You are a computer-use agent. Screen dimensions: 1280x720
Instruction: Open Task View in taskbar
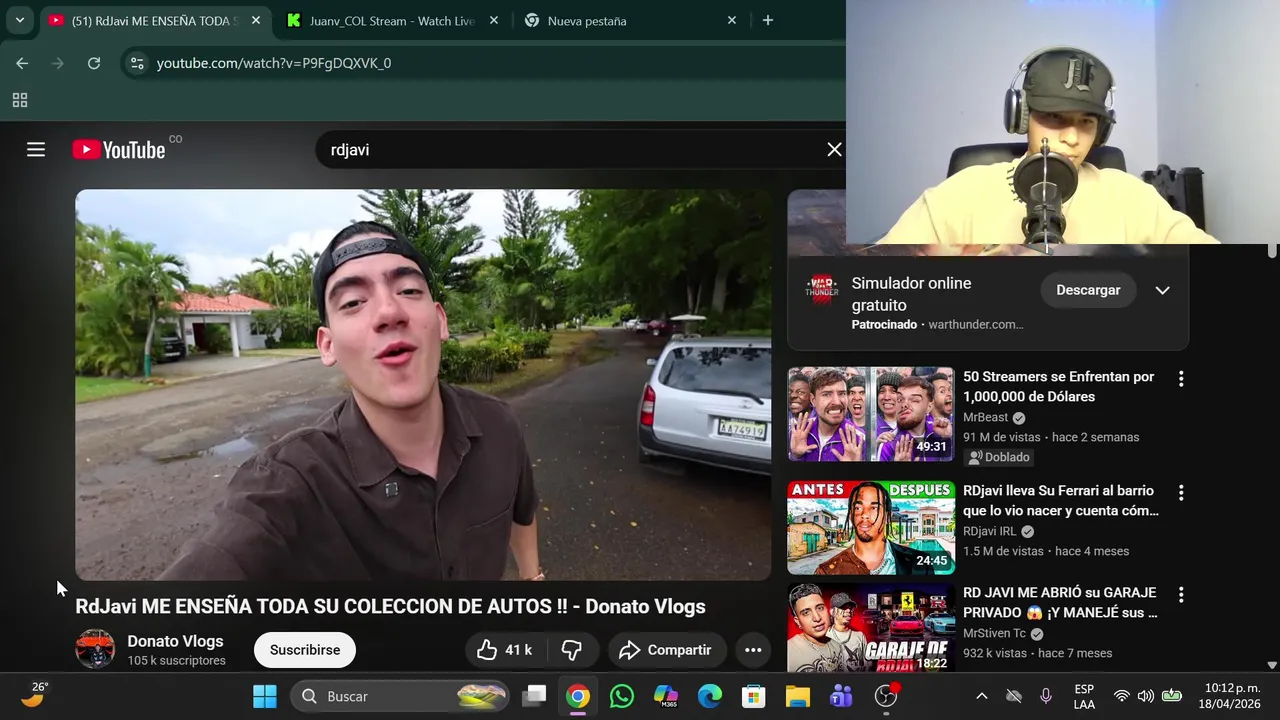[x=536, y=696]
